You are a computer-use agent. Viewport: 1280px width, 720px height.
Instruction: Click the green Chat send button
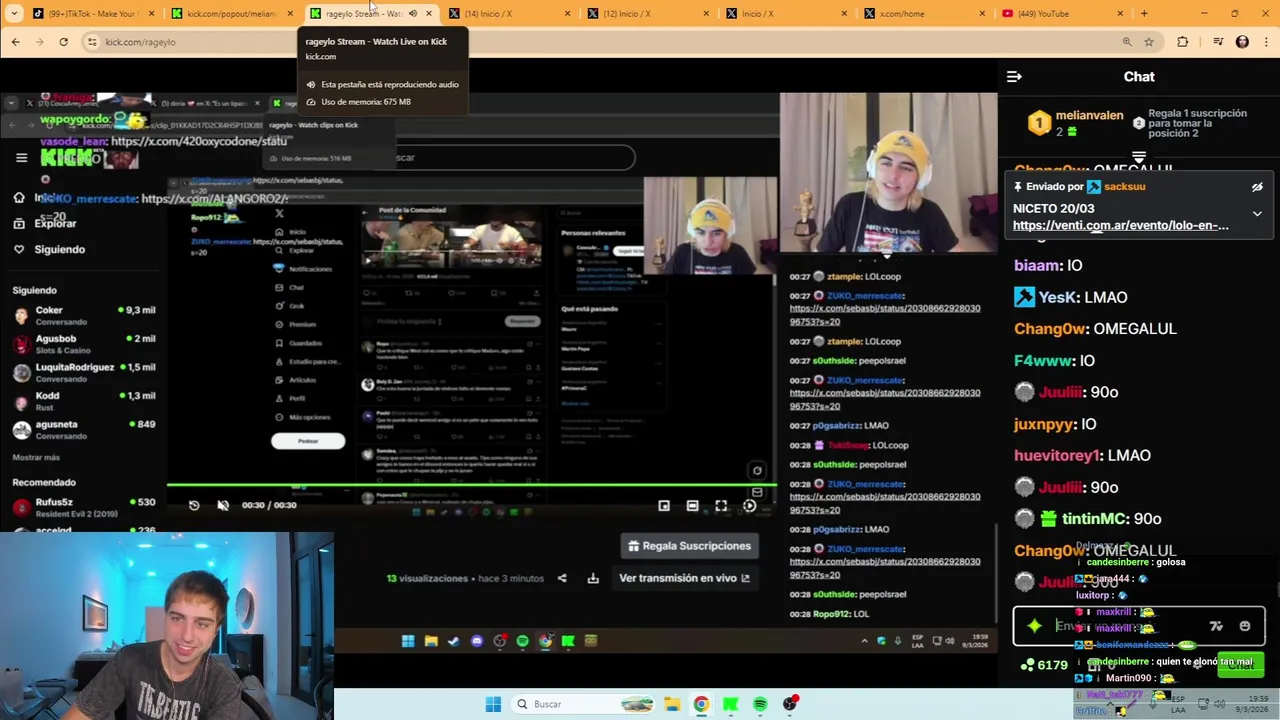tap(1240, 665)
